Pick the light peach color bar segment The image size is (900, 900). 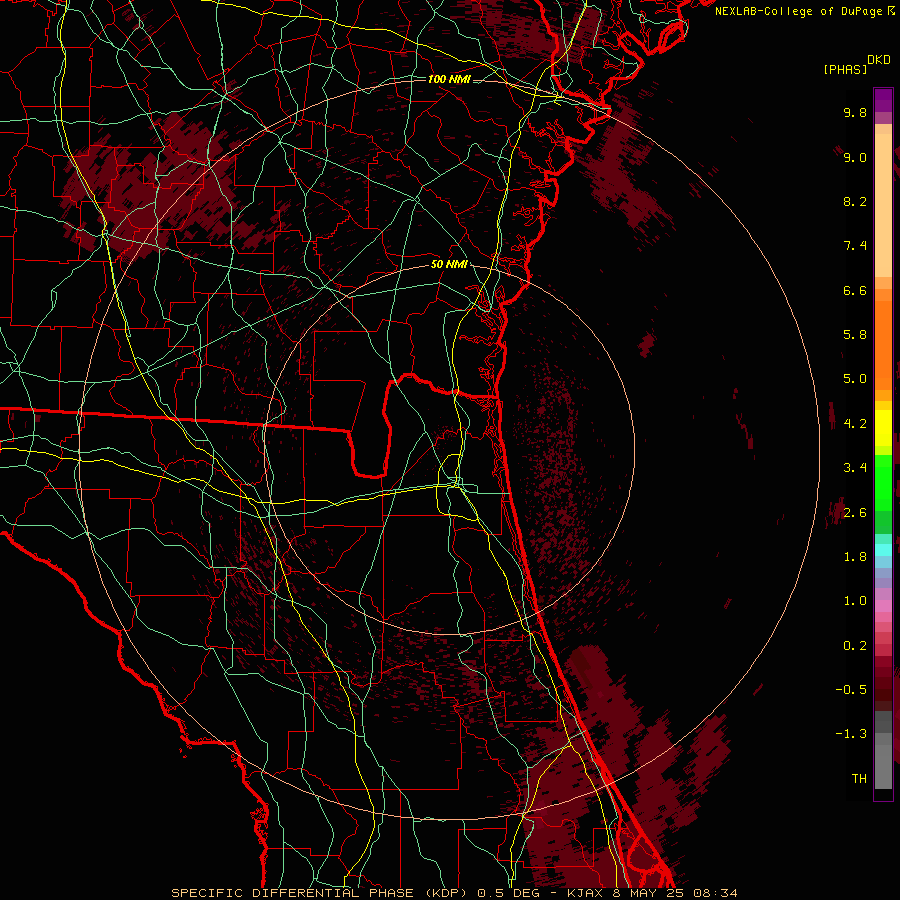(x=883, y=205)
